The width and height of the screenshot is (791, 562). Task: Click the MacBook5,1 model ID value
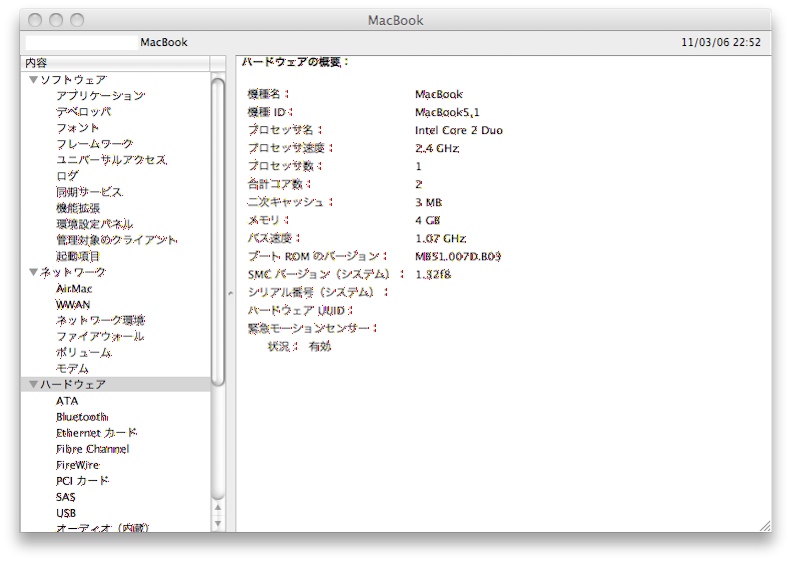click(447, 112)
